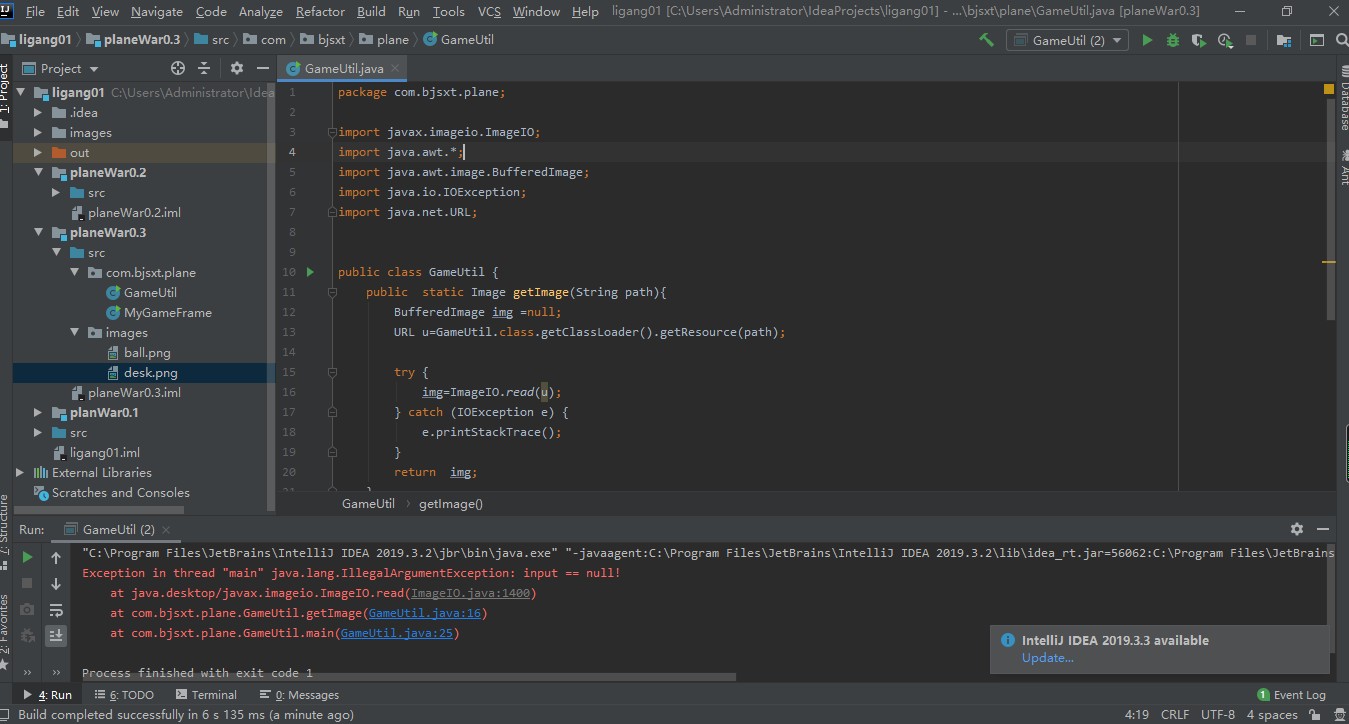Open the Ant side panel

(1343, 170)
